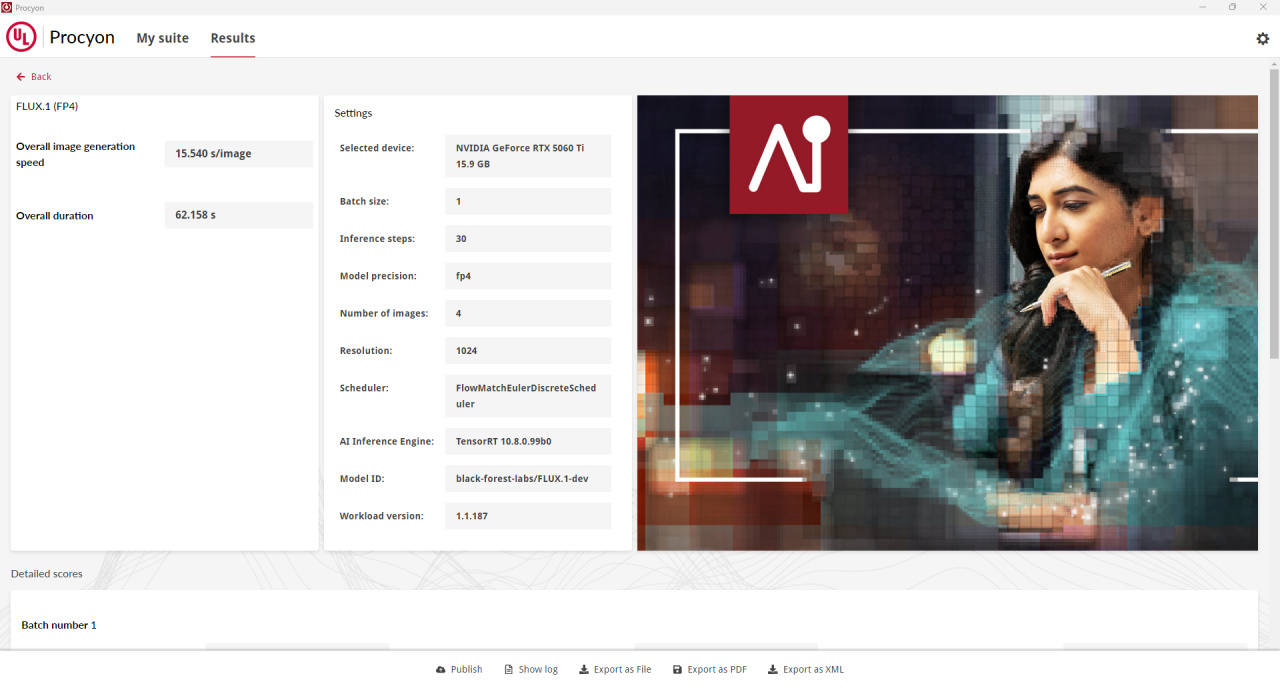Click the Detailed scores heading
The image size is (1280, 688).
click(47, 574)
